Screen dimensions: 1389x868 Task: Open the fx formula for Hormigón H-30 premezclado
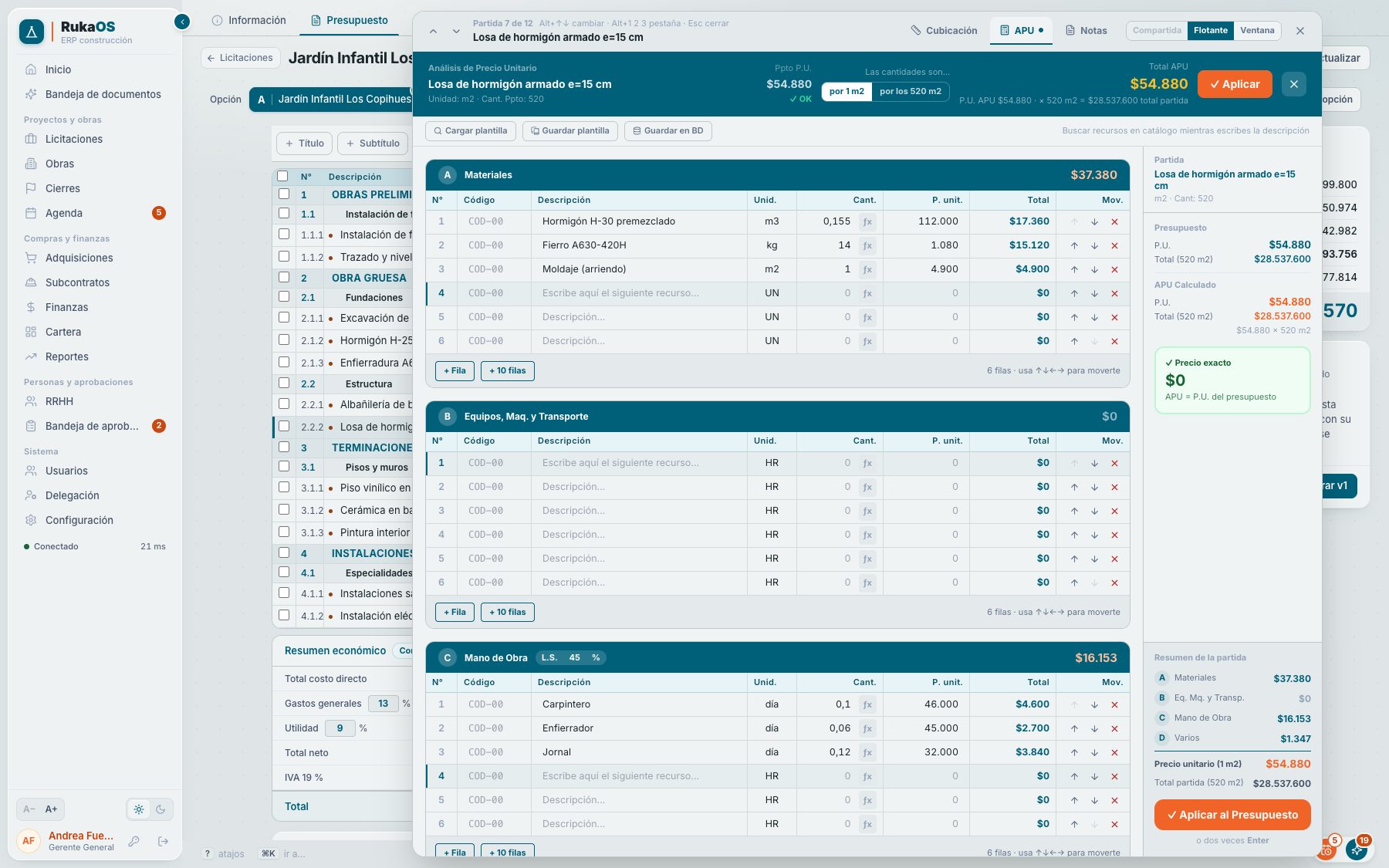coord(867,221)
